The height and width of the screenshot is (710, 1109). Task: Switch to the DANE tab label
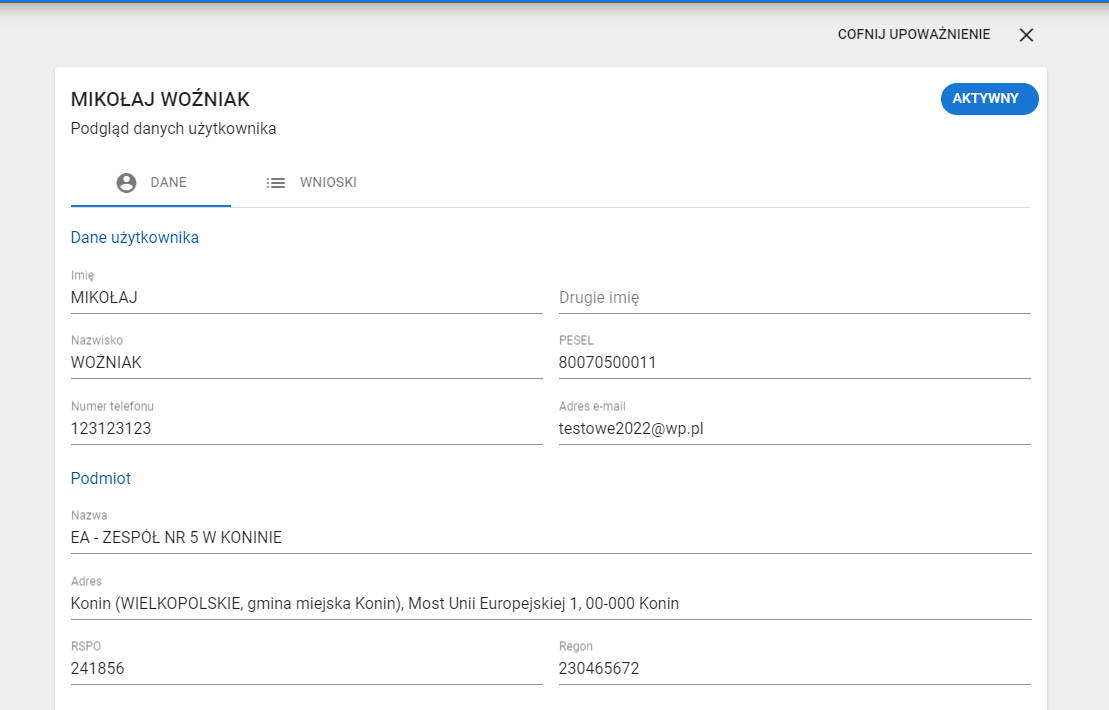pos(168,183)
